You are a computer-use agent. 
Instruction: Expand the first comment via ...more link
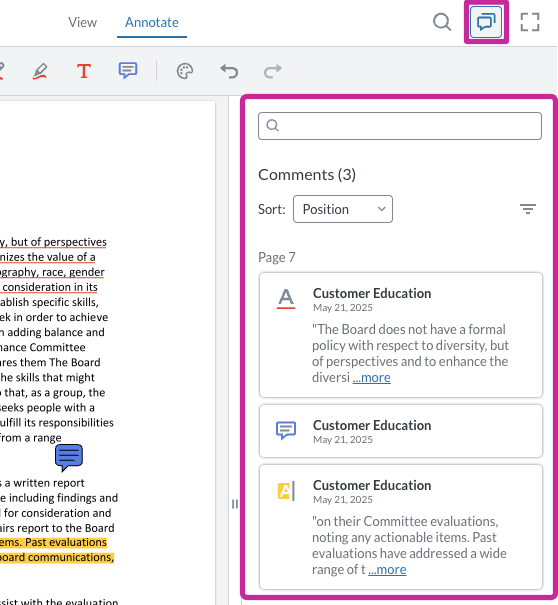(371, 377)
